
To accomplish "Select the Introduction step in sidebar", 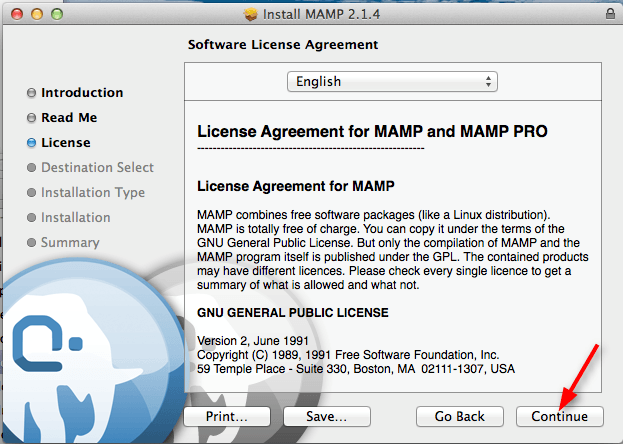I will point(82,93).
